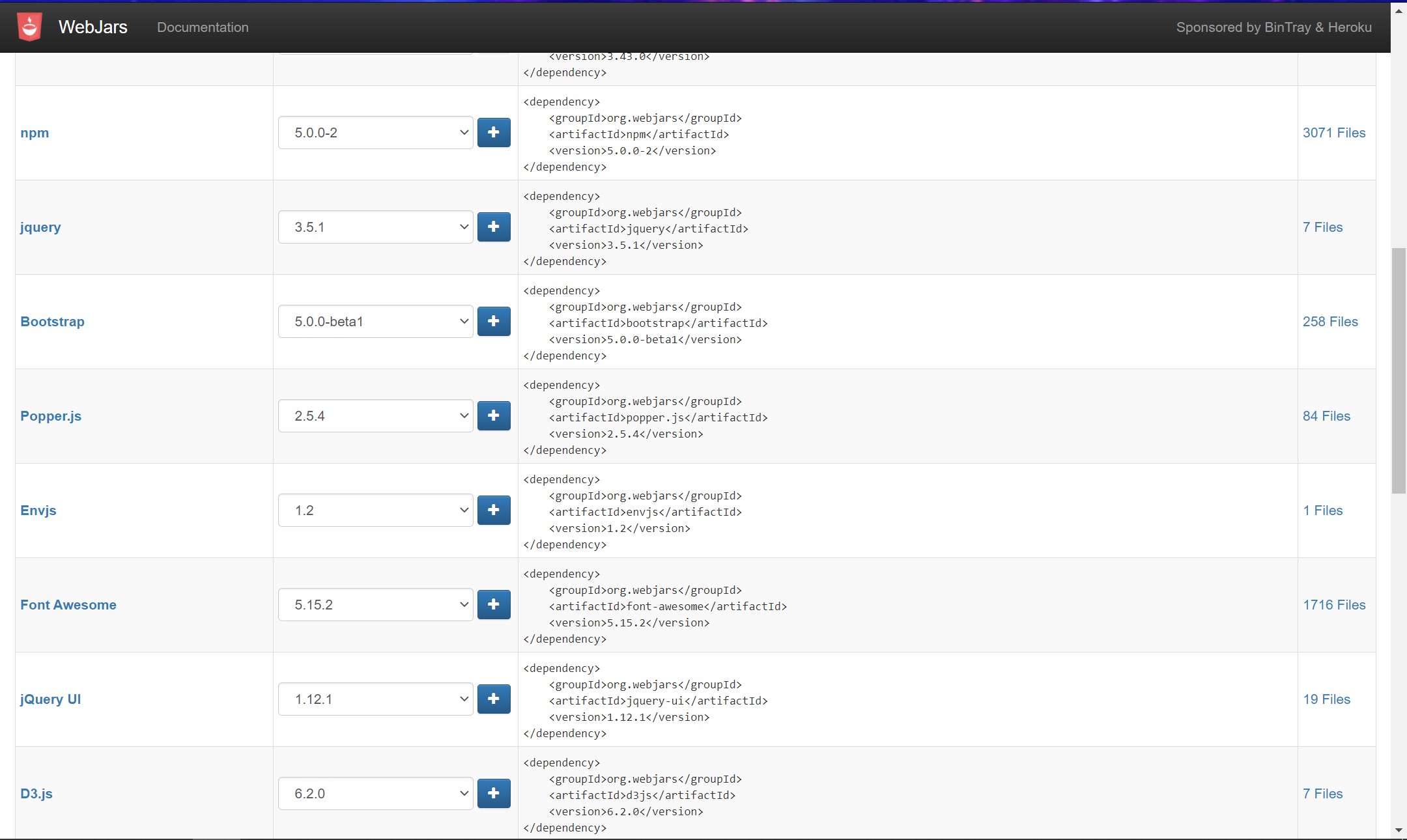Open the Envjs project link

click(38, 511)
